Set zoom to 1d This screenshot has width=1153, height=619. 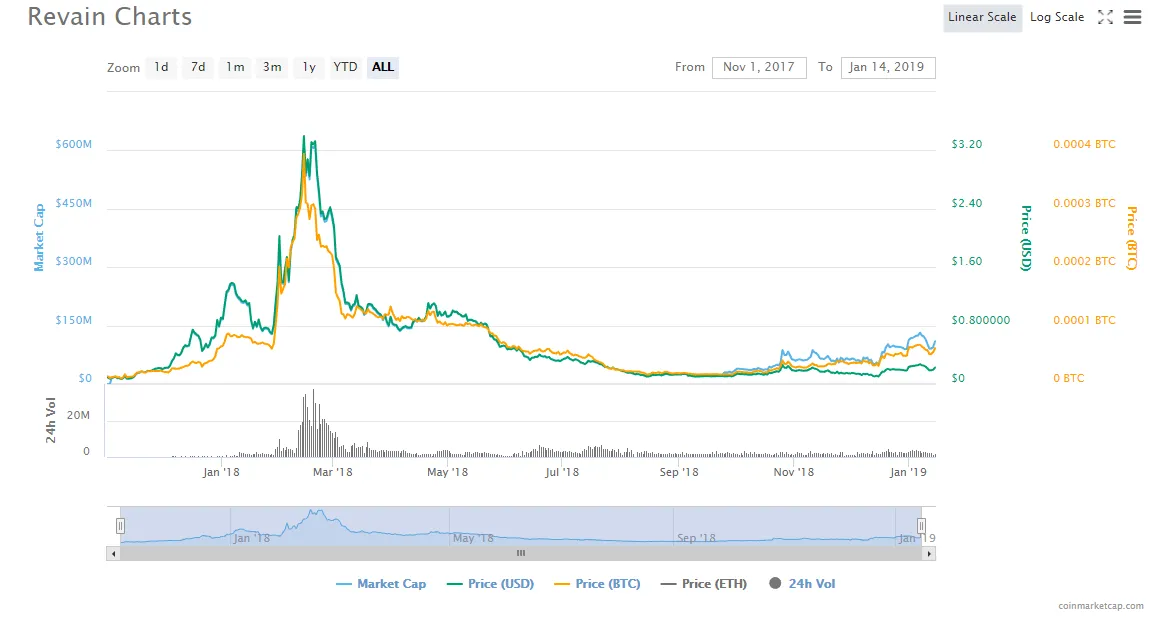tap(161, 67)
